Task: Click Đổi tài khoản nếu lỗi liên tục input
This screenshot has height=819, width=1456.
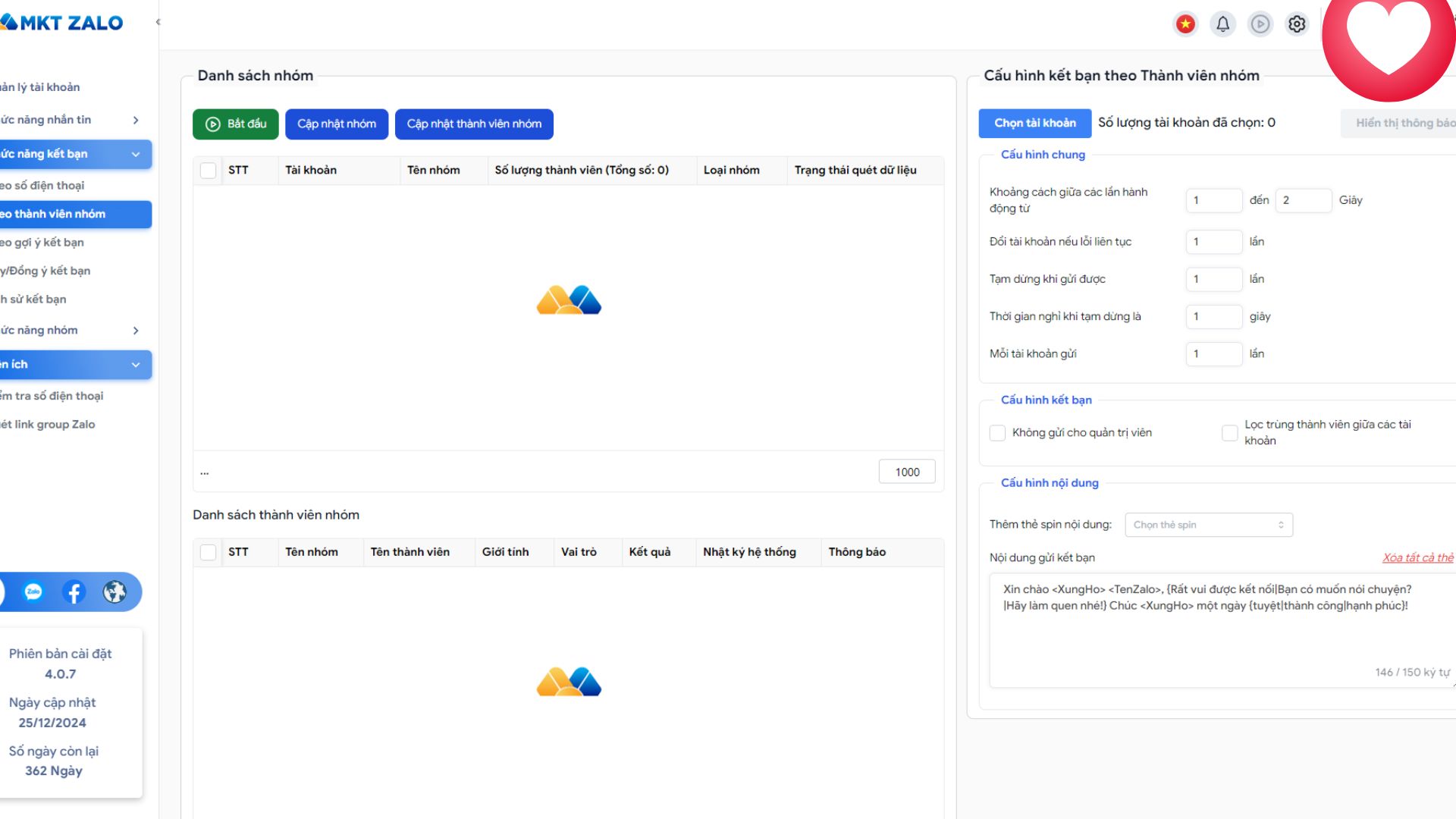Action: tap(1214, 242)
